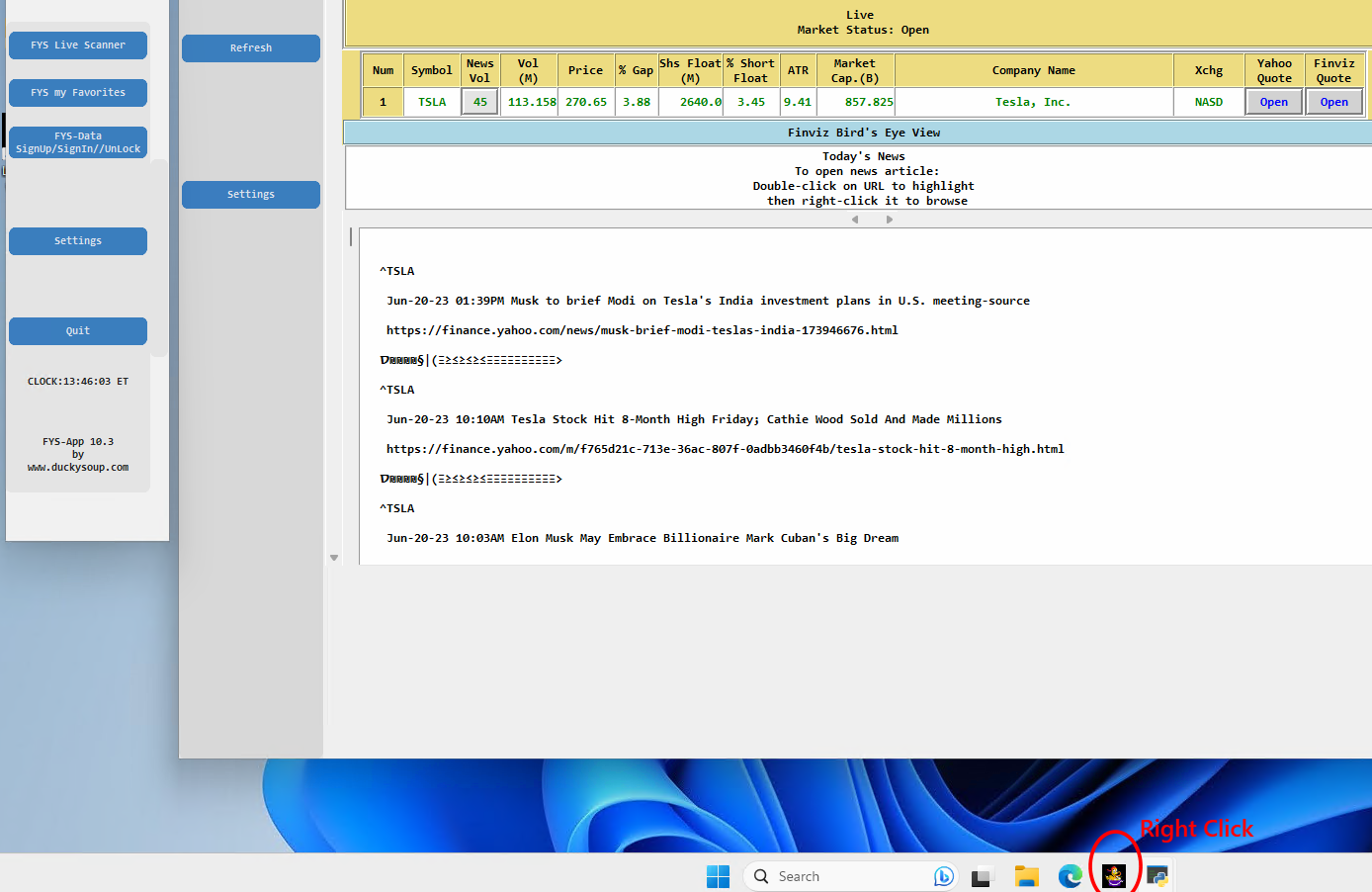
Task: Open FYS Live Scanner
Action: coord(78,45)
